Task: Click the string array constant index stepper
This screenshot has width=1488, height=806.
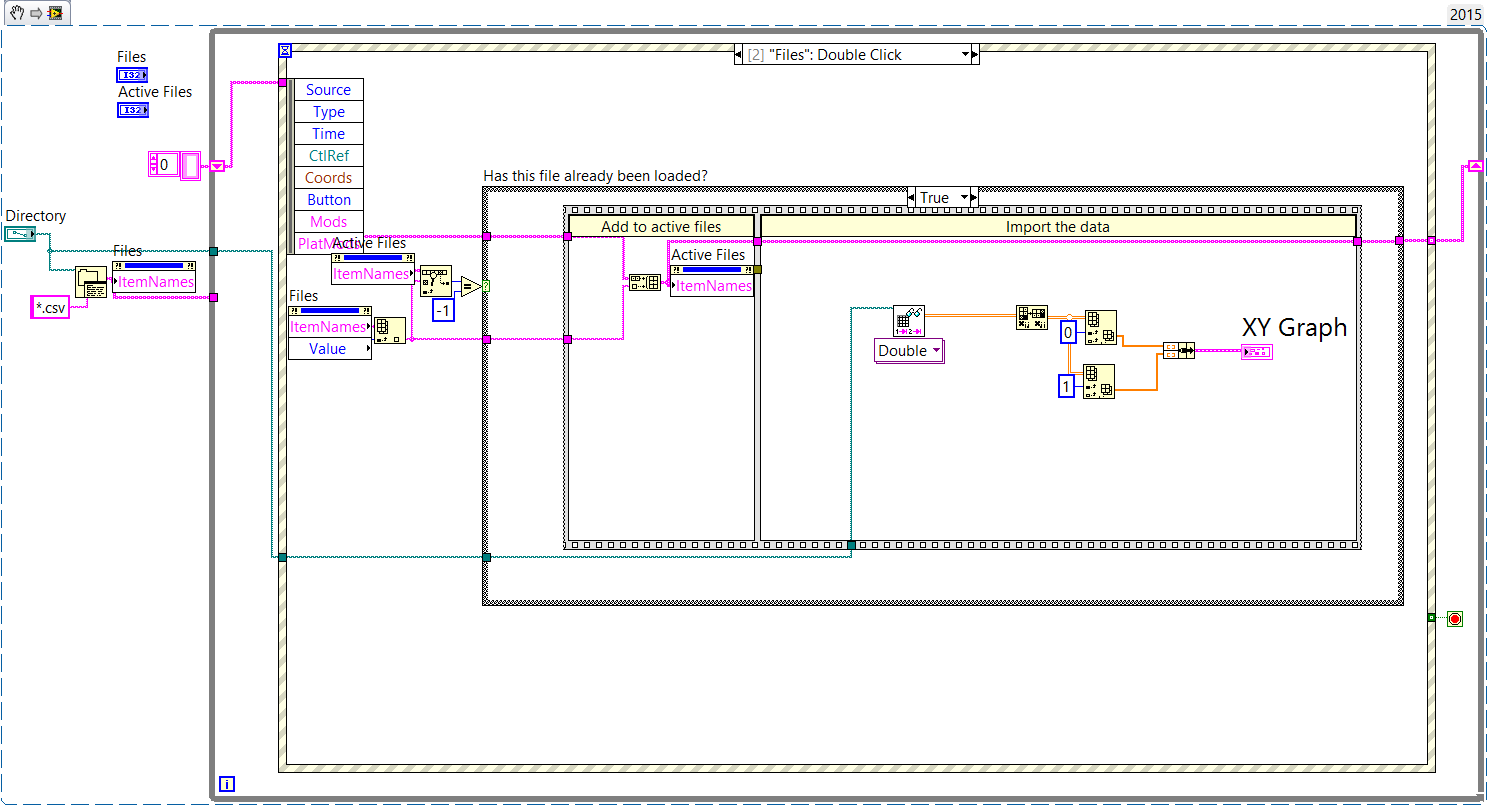Action: coord(152,162)
